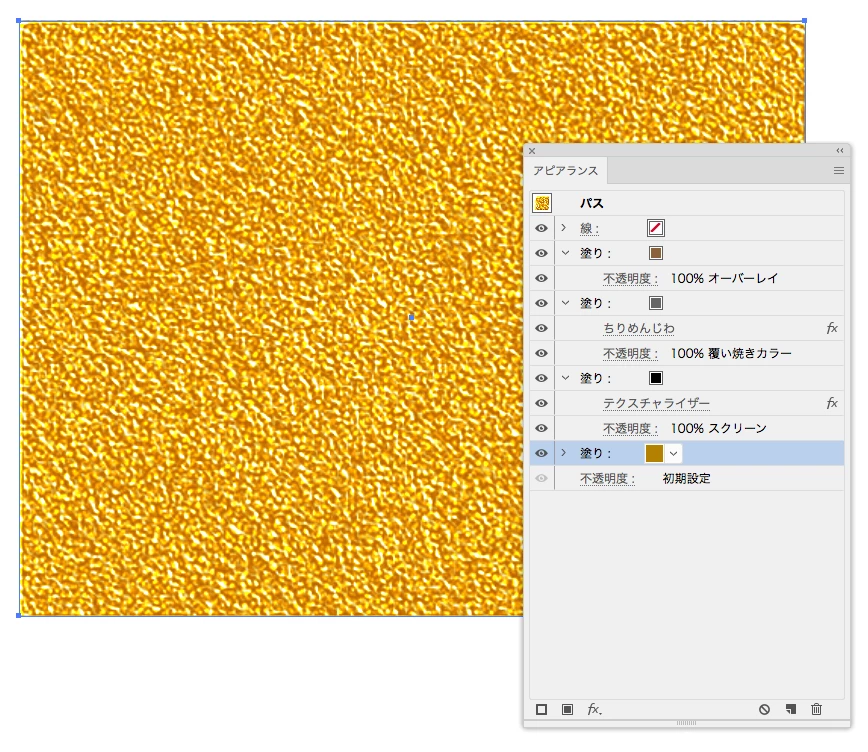Open fx options on テクスチャライザー row

coord(831,403)
